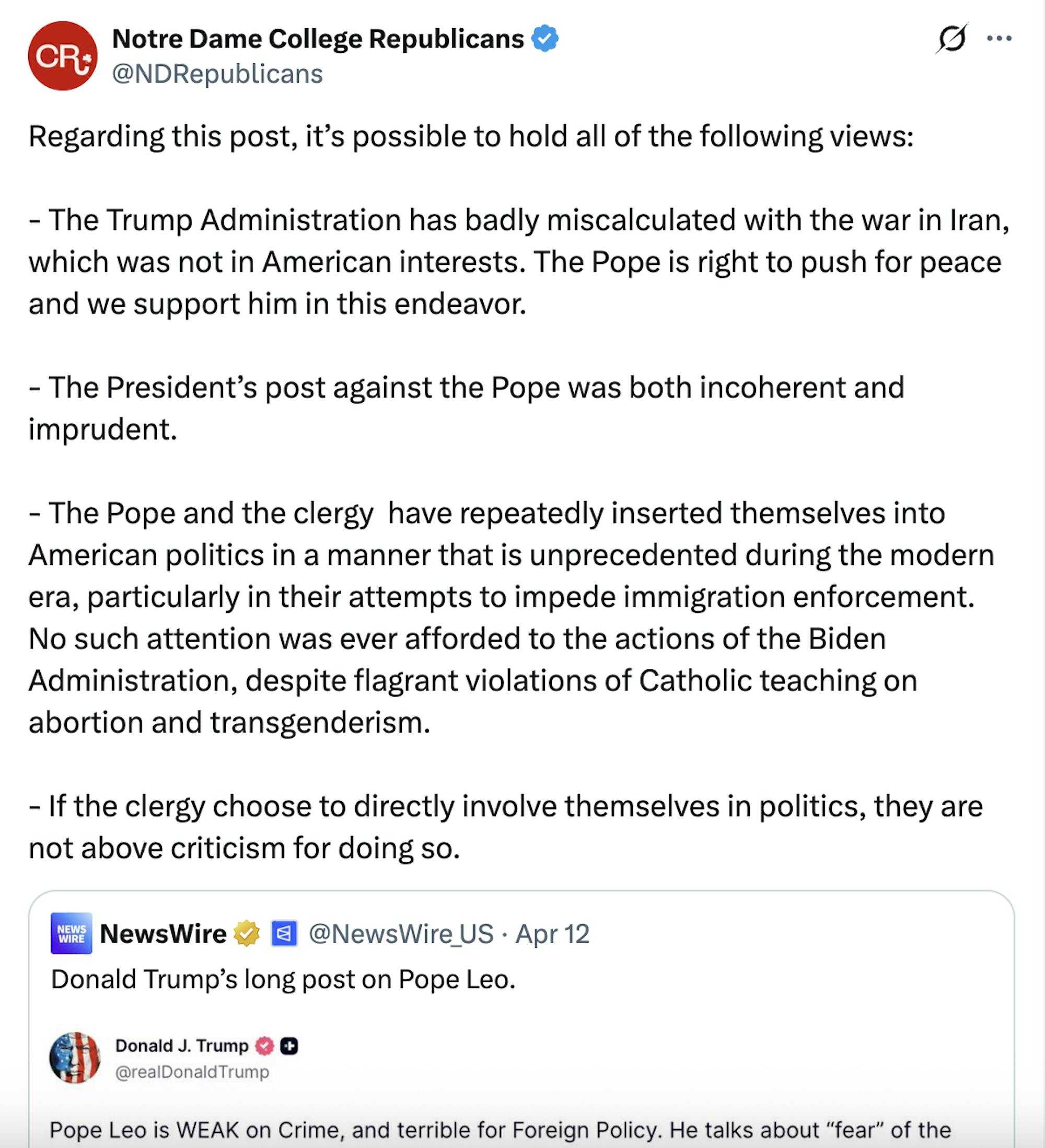Click the gold verified badge next to NewsWire
1045x1148 pixels.
(x=247, y=933)
